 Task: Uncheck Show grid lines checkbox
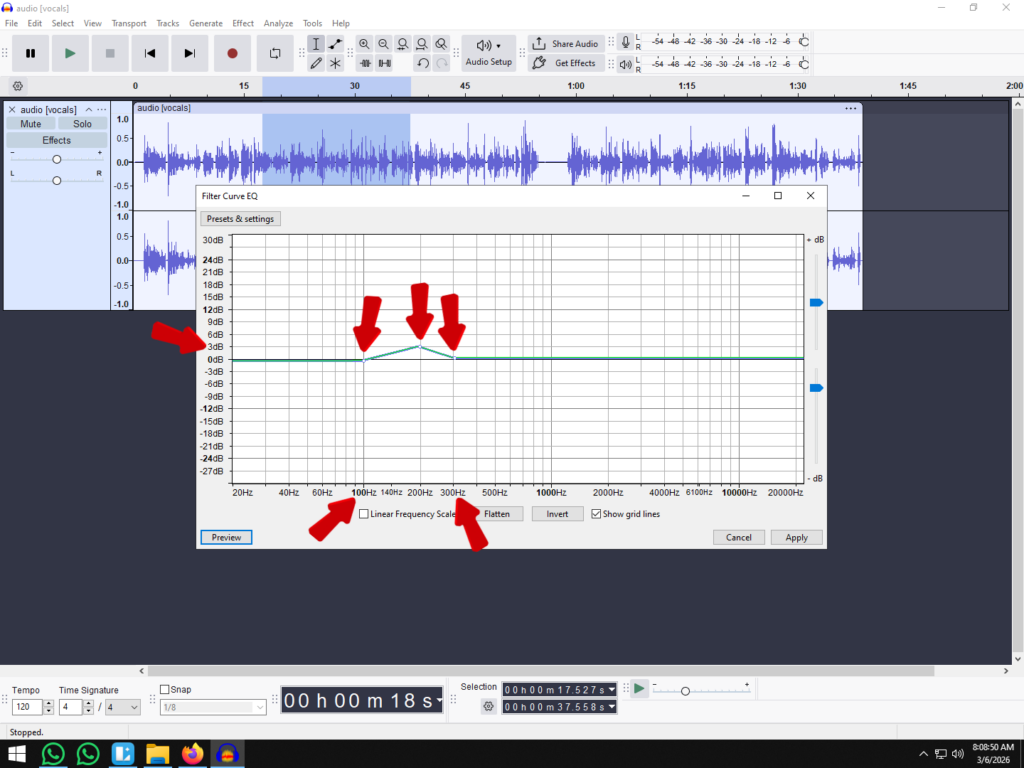pyautogui.click(x=596, y=514)
